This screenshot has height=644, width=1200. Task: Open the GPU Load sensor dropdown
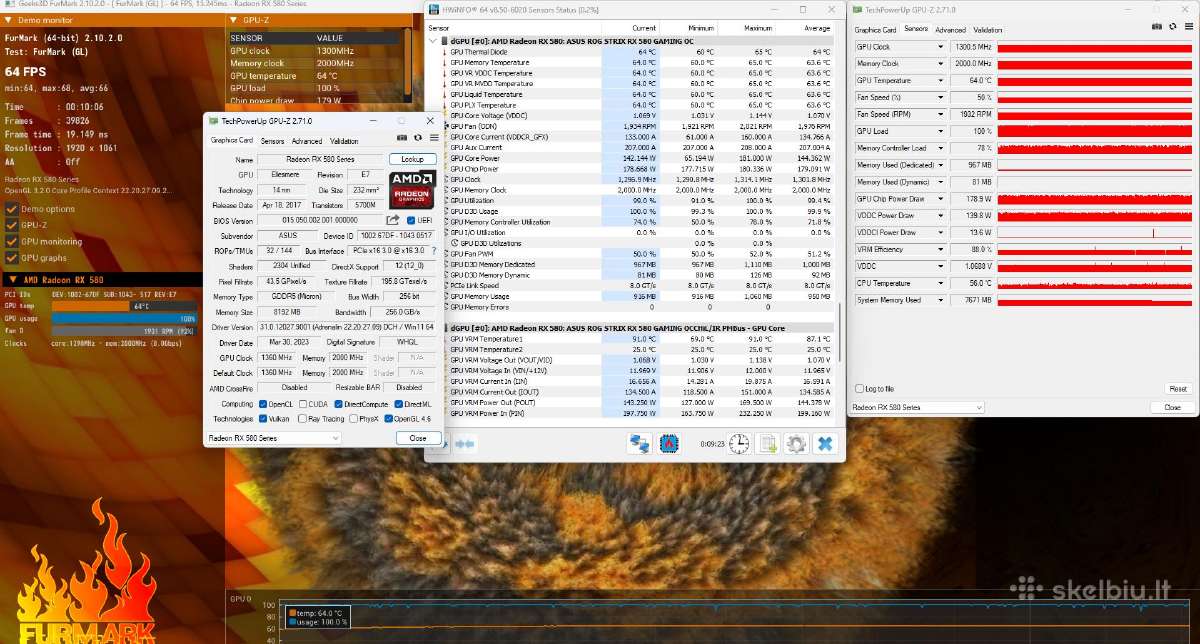tap(940, 131)
